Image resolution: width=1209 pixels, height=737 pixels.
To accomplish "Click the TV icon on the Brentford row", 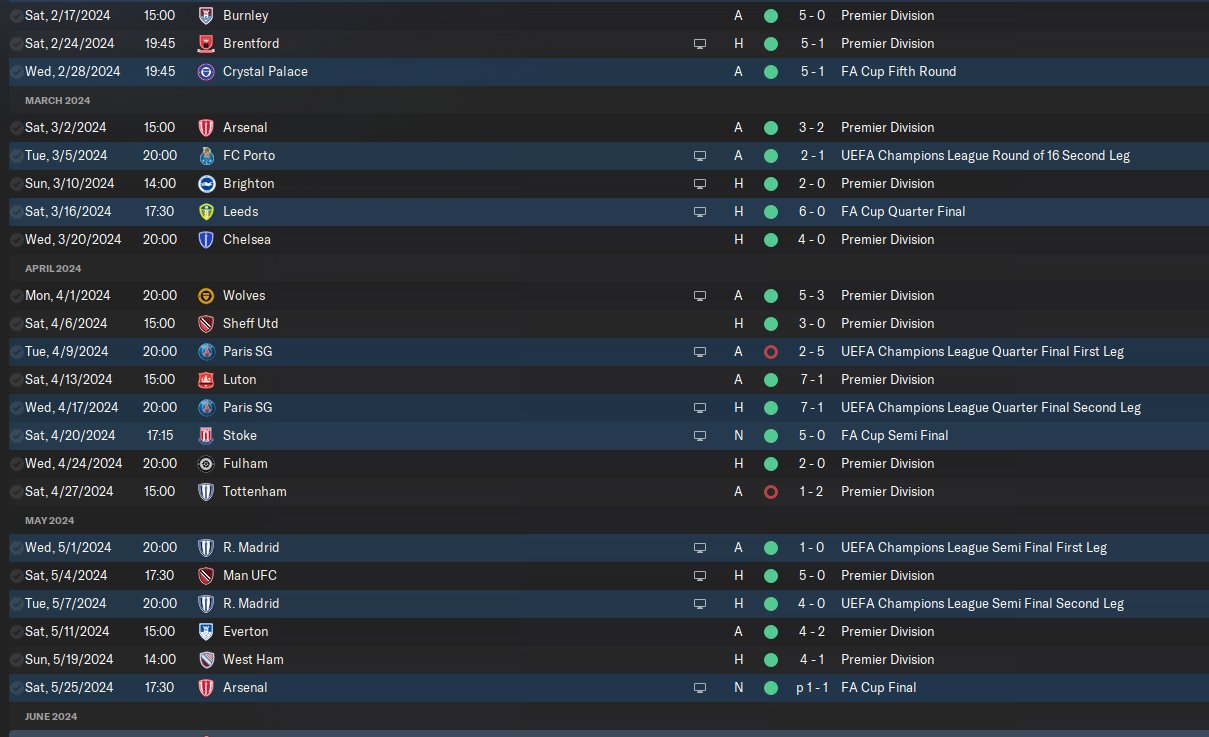I will click(x=700, y=44).
